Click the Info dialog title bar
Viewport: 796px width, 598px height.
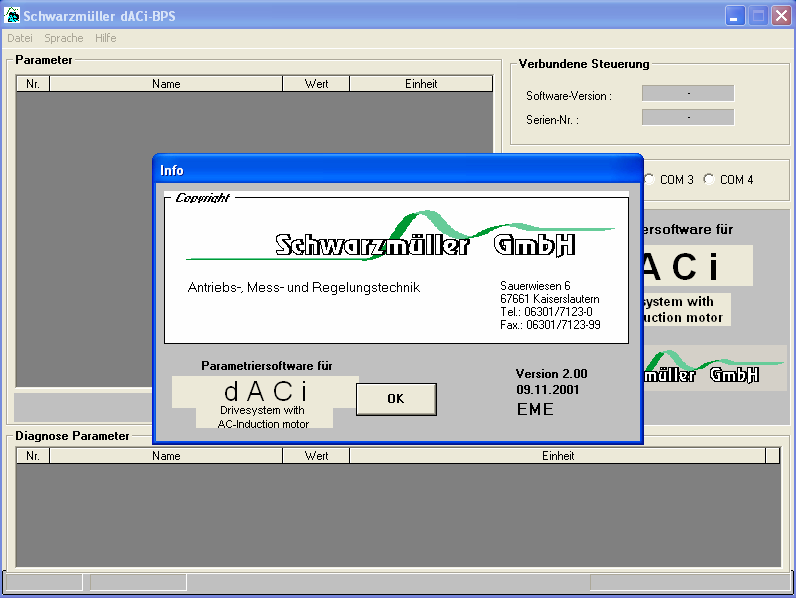coord(397,170)
